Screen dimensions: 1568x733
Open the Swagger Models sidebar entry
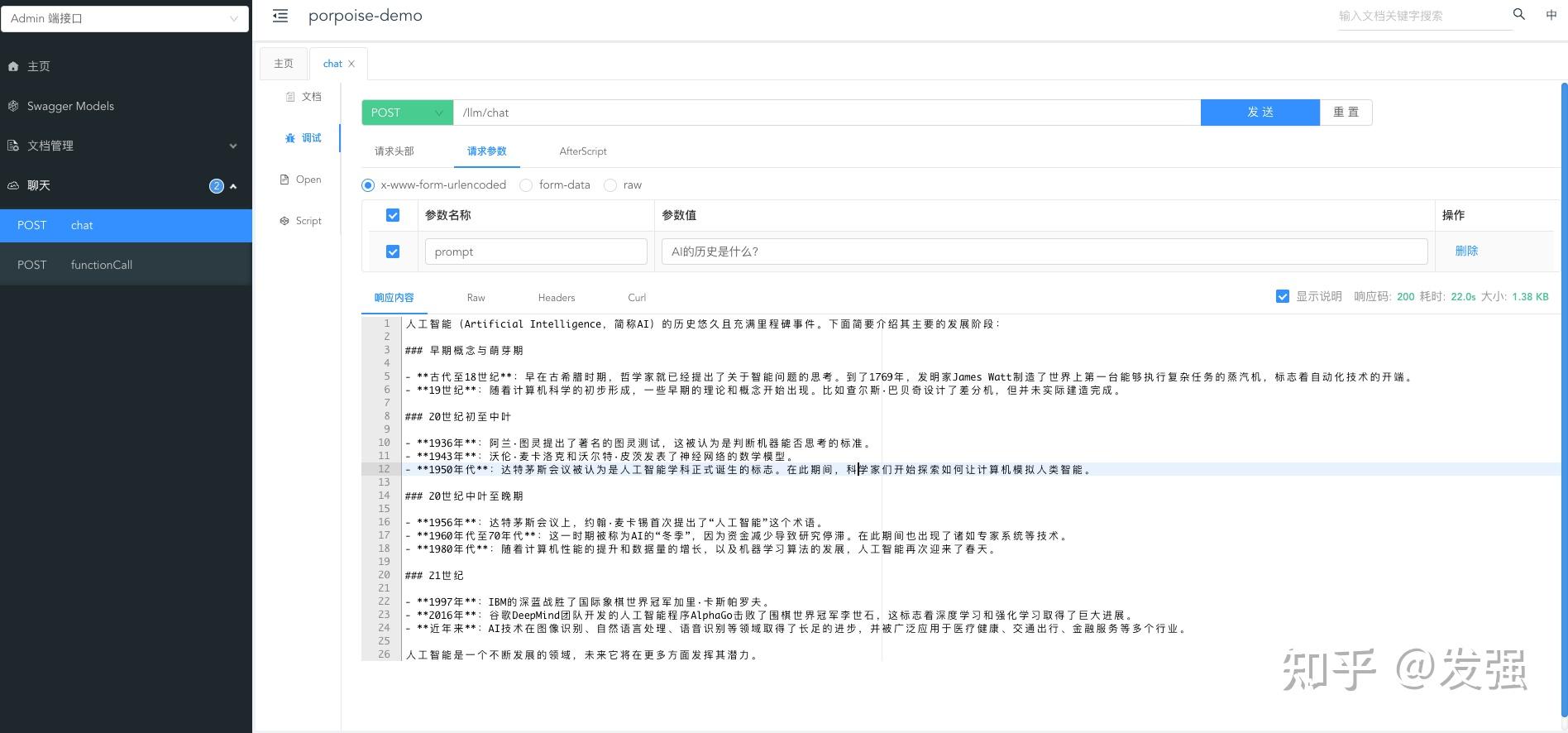[126, 106]
